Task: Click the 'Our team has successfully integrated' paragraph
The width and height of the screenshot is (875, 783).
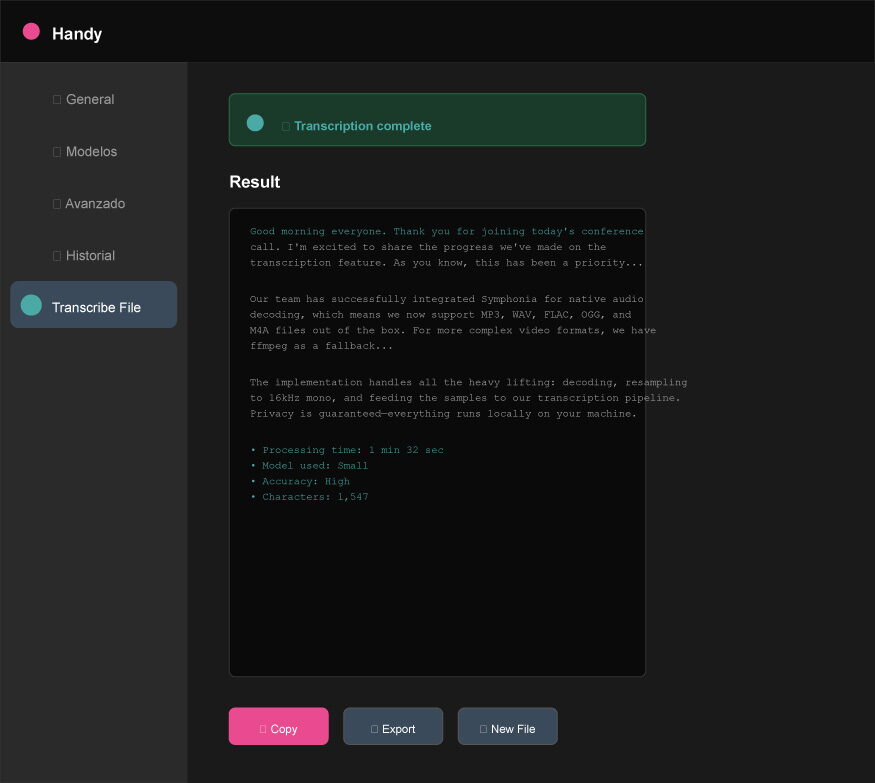Action: tap(453, 323)
